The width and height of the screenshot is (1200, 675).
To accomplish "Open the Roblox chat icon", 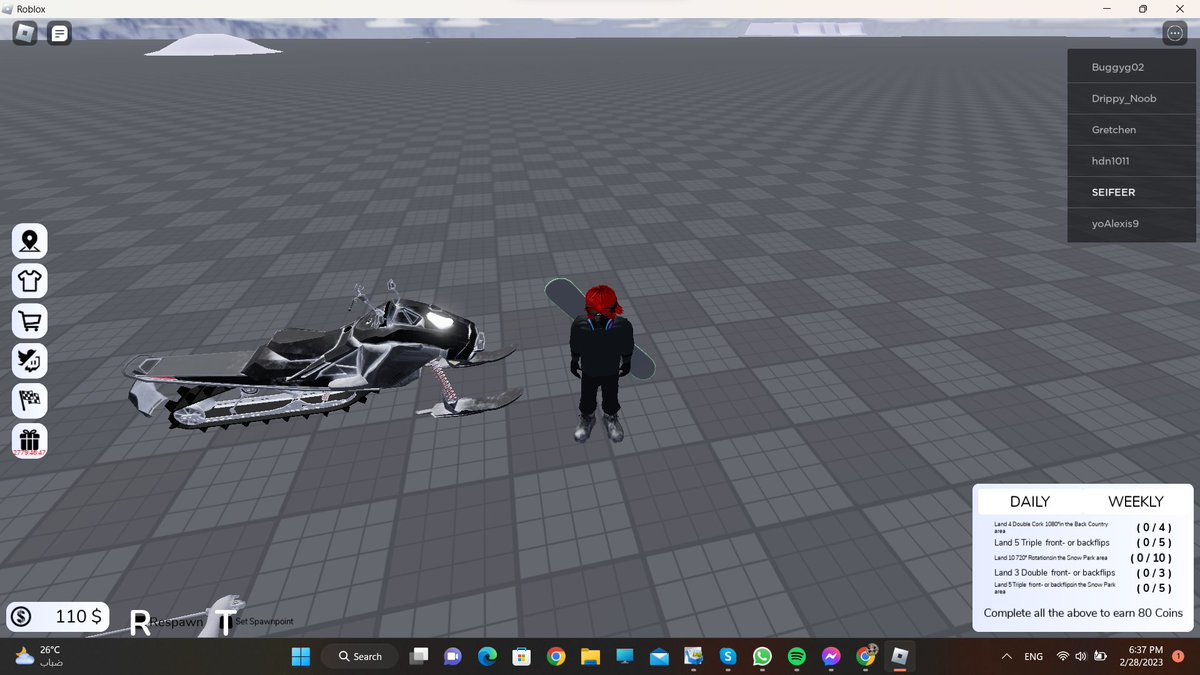I will 60,34.
